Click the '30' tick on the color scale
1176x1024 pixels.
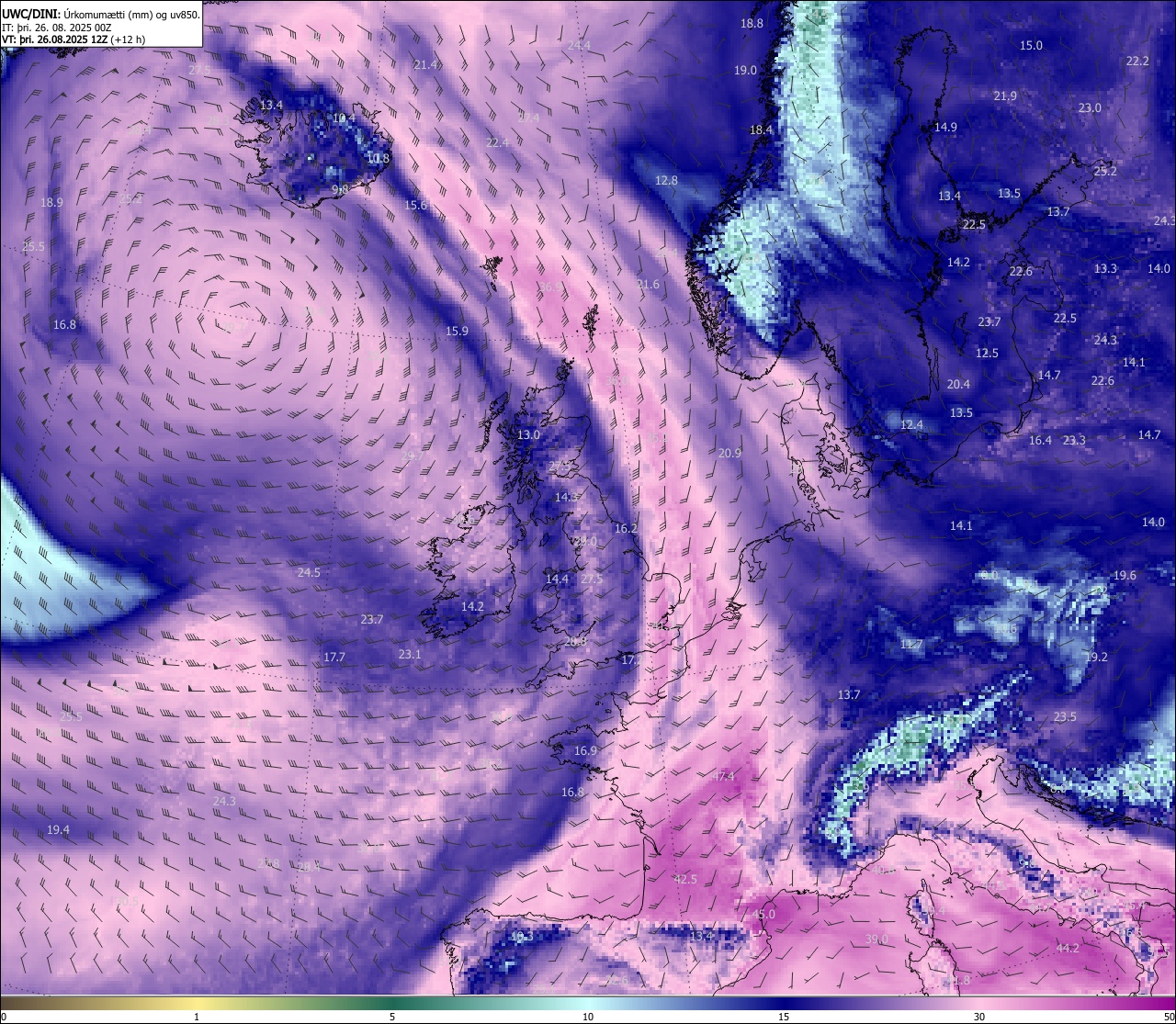click(979, 1017)
